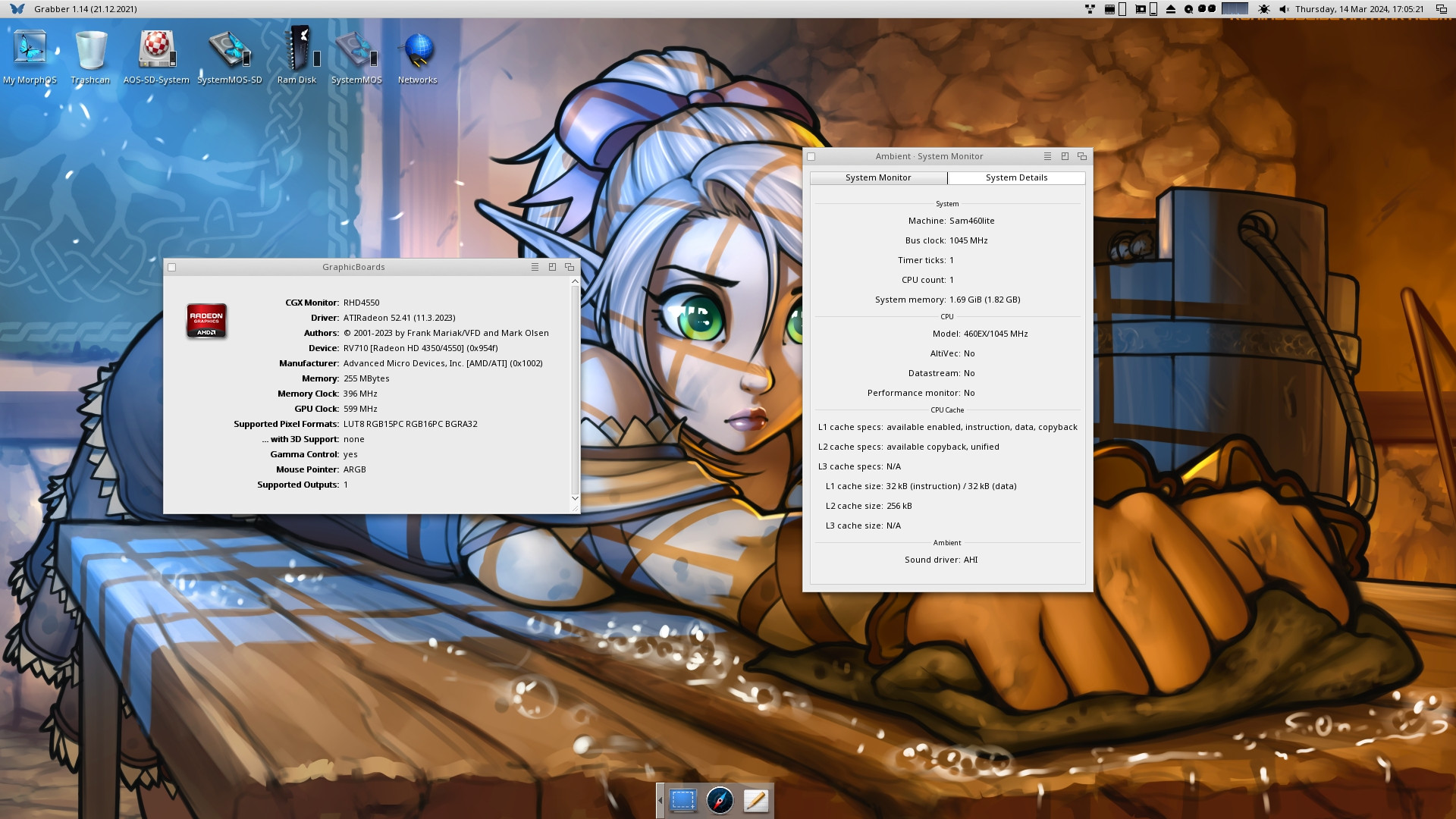Switch to the System Details tab
Viewport: 1456px width, 819px height.
pyautogui.click(x=1016, y=177)
